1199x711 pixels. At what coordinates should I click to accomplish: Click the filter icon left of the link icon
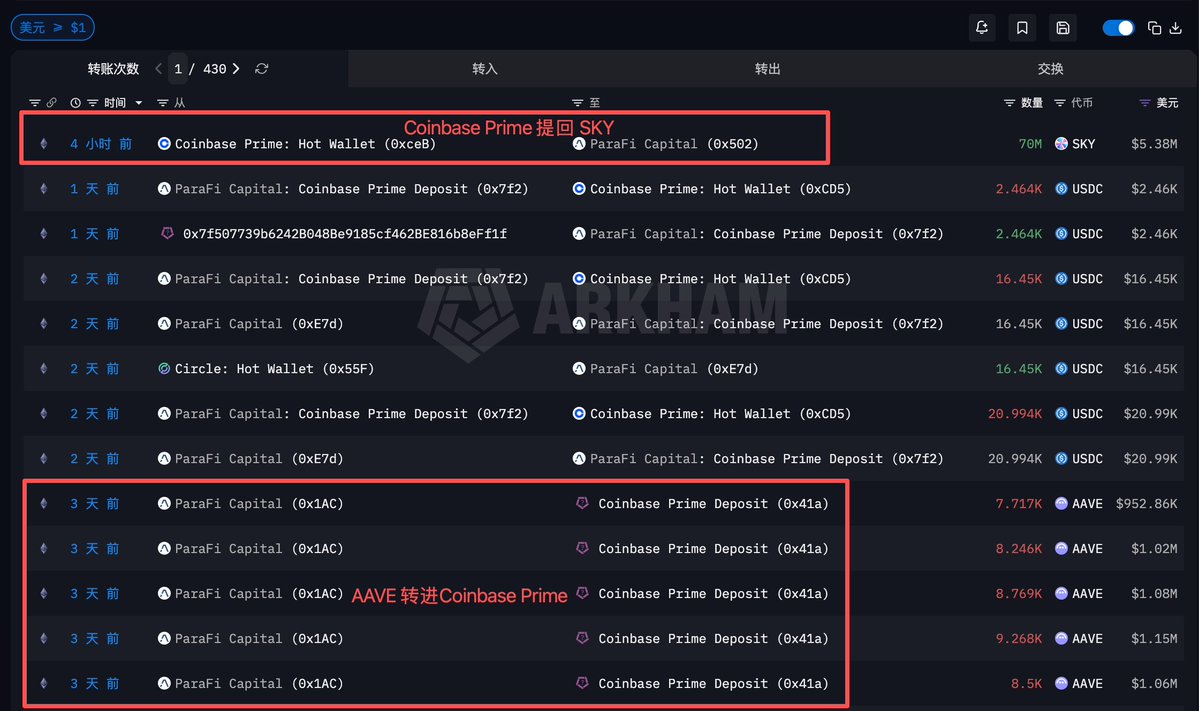(34, 102)
